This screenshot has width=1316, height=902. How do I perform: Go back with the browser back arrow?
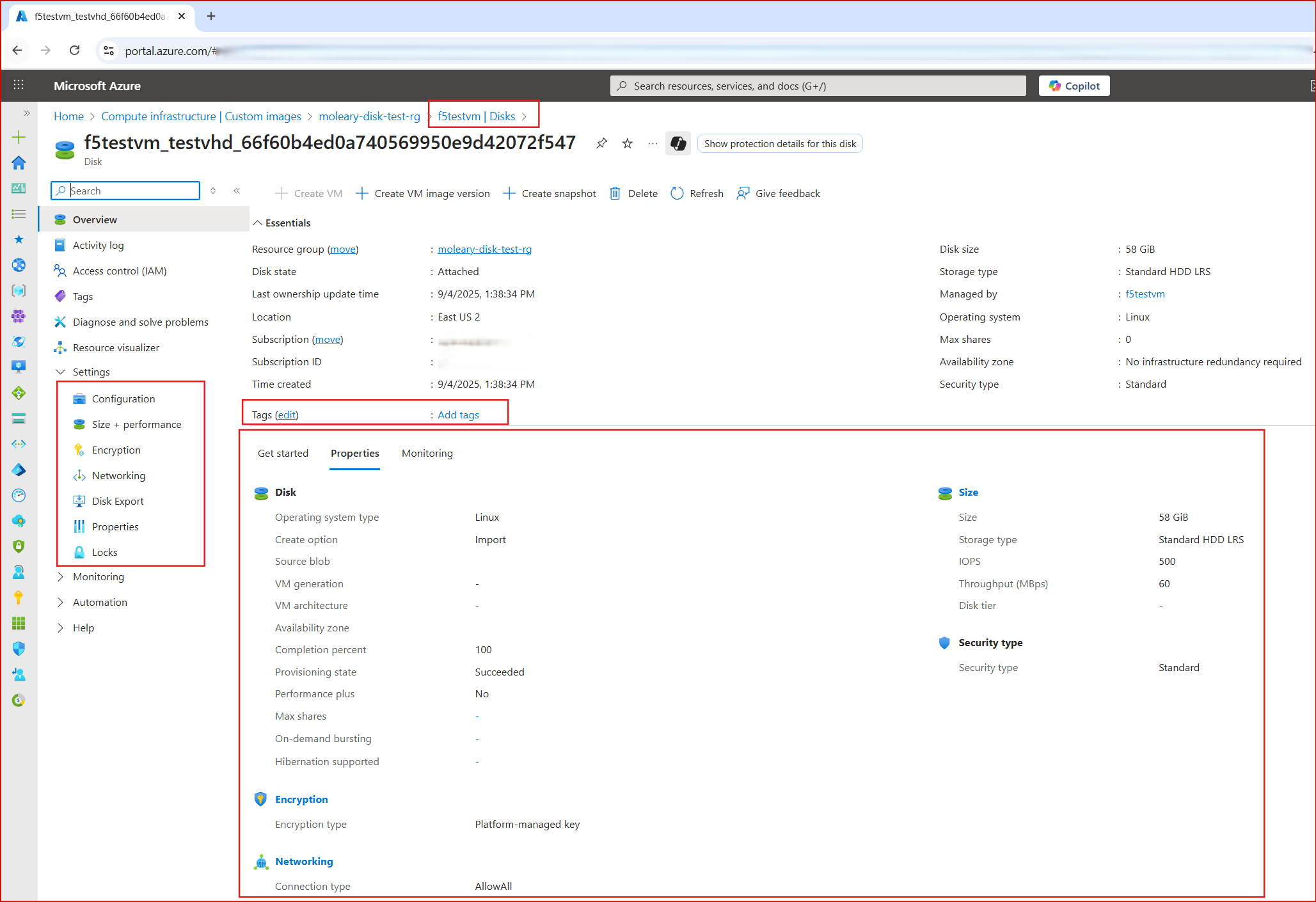click(x=17, y=51)
